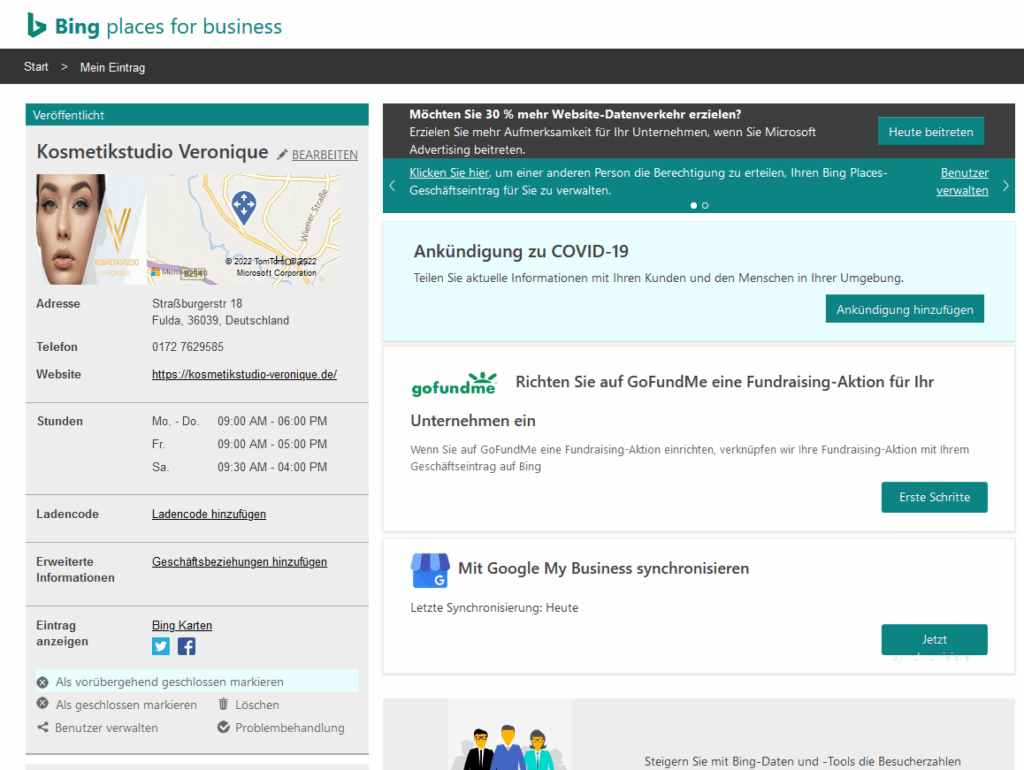Viewport: 1024px width, 770px height.
Task: Open the kosmetikstudio-veronique.de website link
Action: click(244, 374)
